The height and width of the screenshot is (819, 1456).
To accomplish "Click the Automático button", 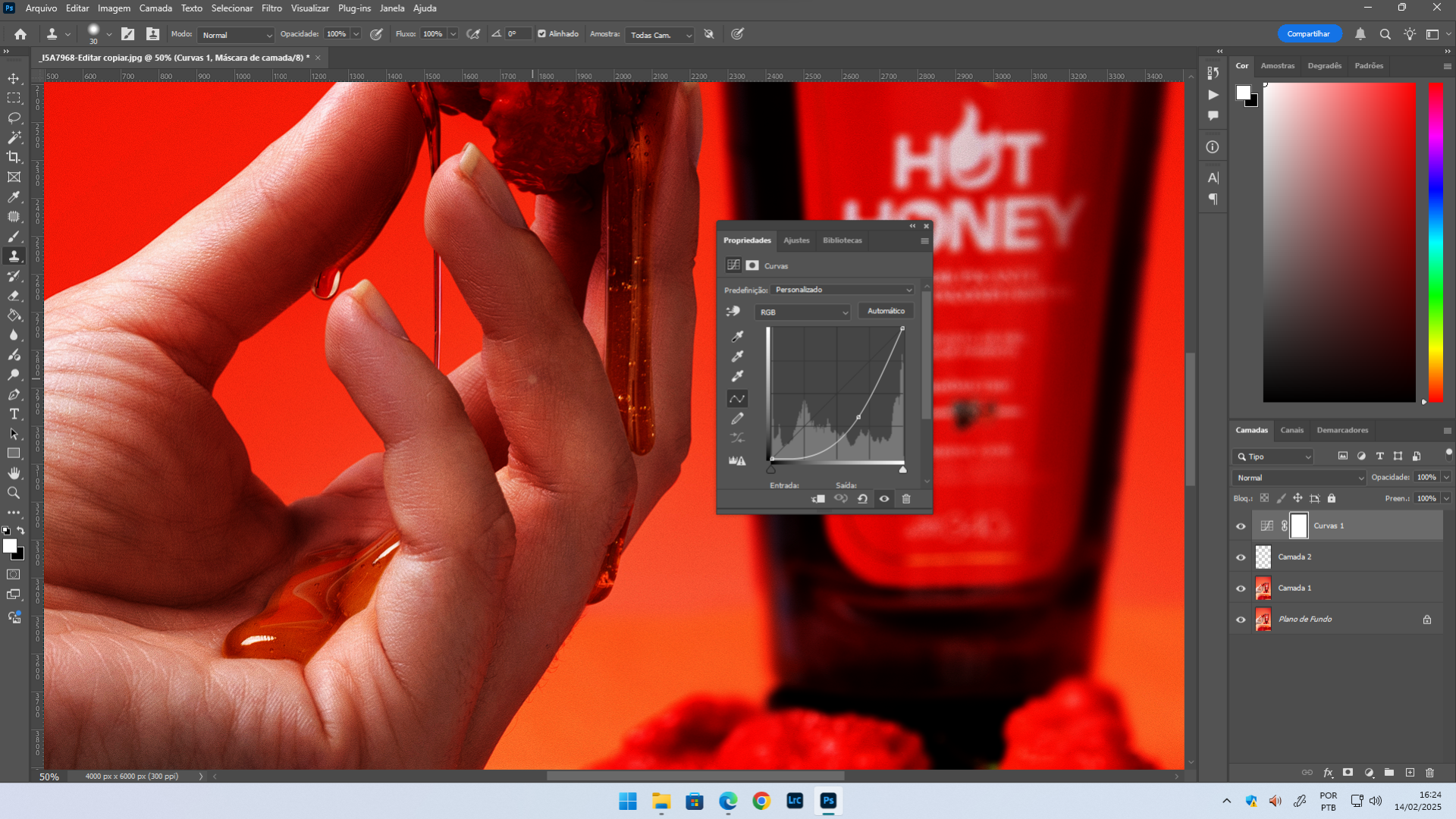I will click(886, 311).
